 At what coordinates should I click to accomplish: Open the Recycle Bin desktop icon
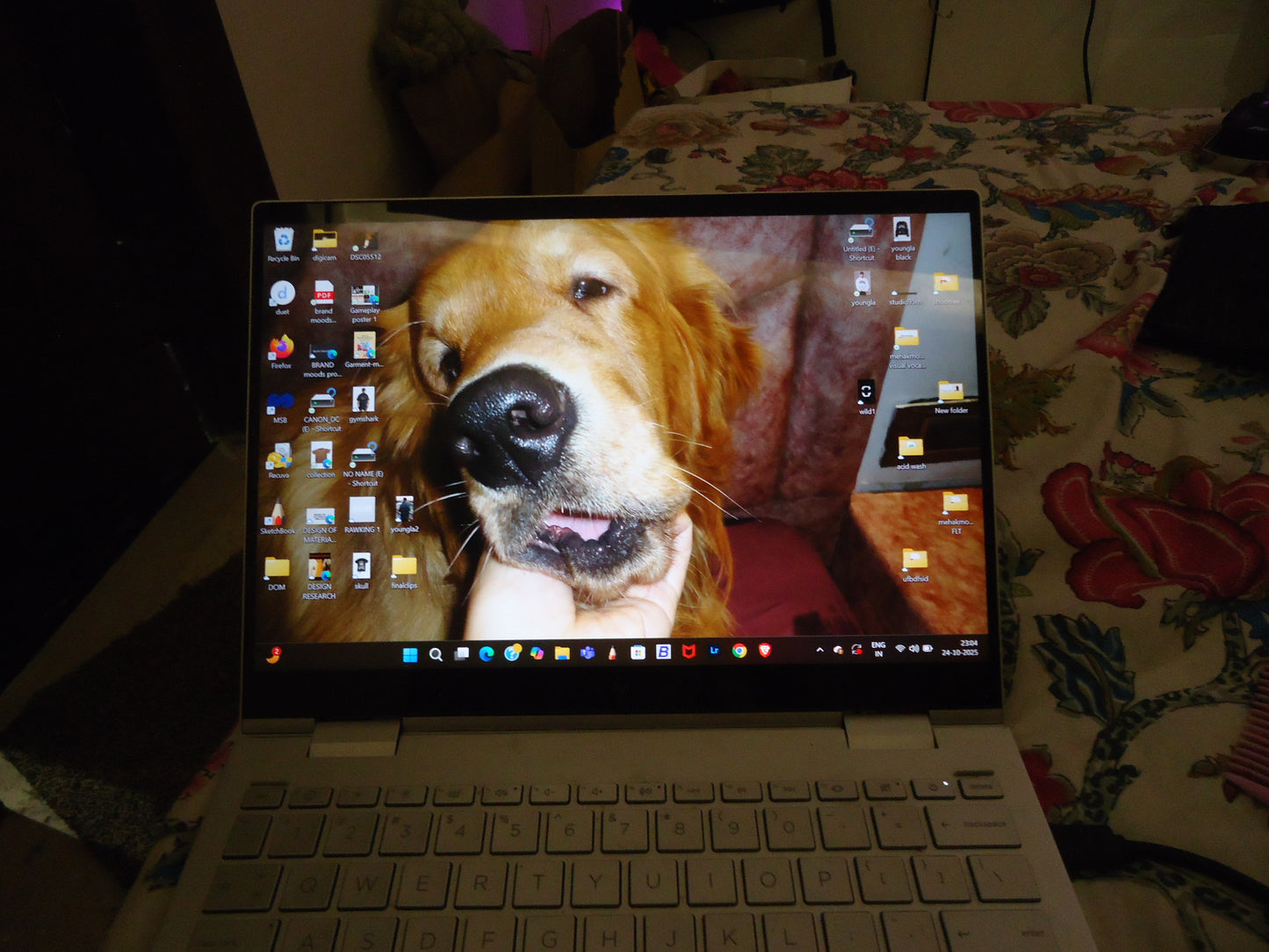point(283,244)
